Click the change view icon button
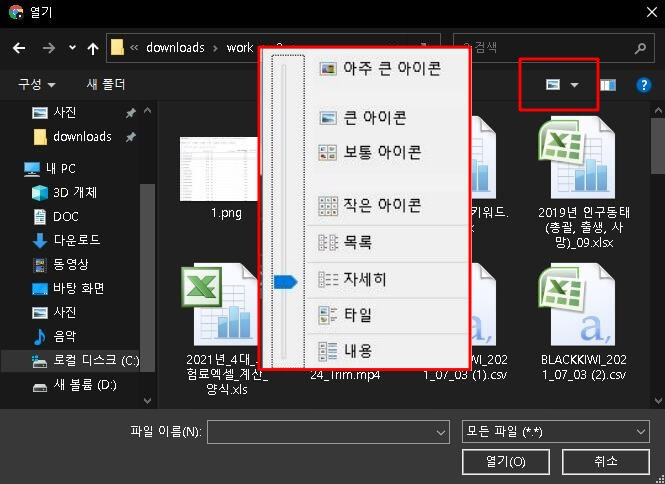 tap(553, 85)
